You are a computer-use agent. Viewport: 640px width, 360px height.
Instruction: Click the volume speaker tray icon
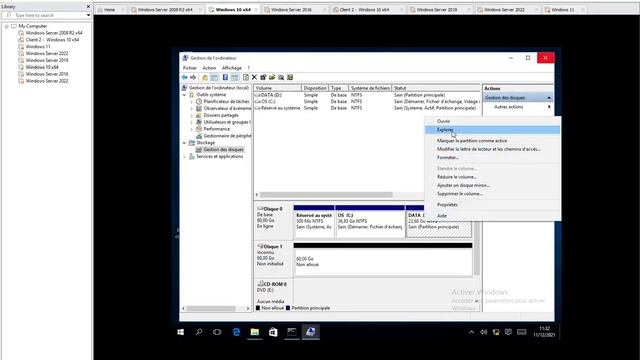[x=484, y=332]
